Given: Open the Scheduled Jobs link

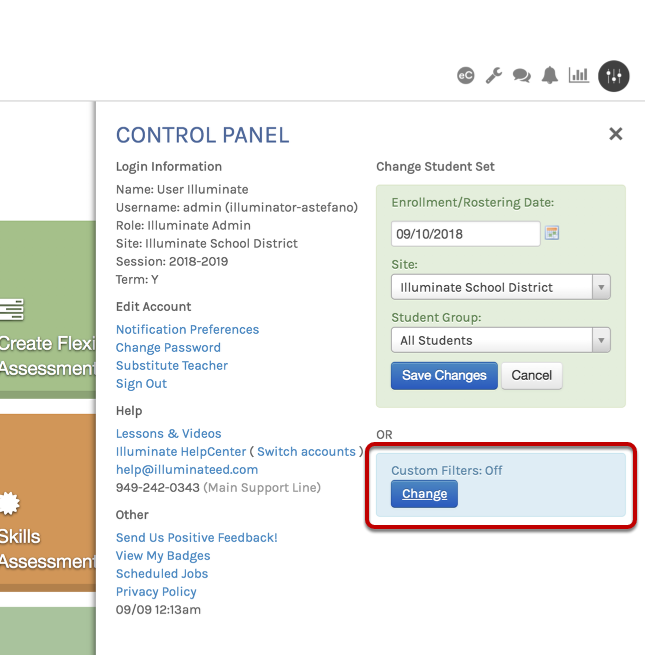Looking at the screenshot, I should coord(162,574).
